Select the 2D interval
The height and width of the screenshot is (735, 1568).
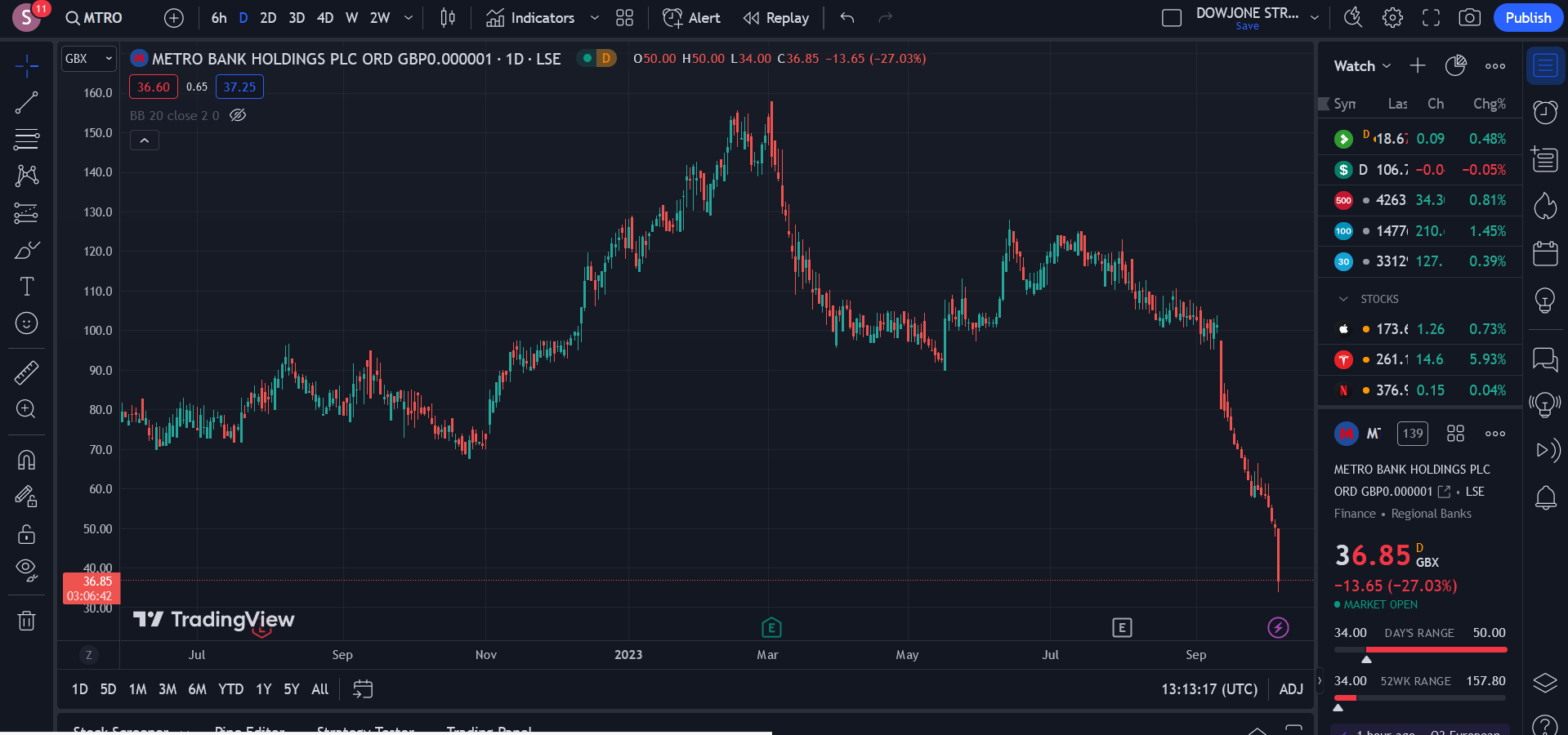[268, 18]
